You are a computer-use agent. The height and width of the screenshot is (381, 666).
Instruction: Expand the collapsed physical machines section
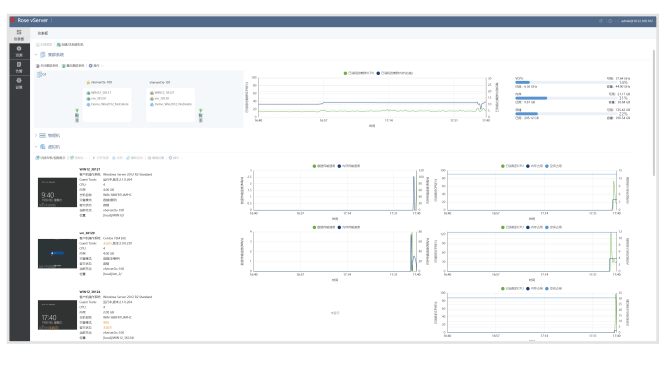click(36, 135)
